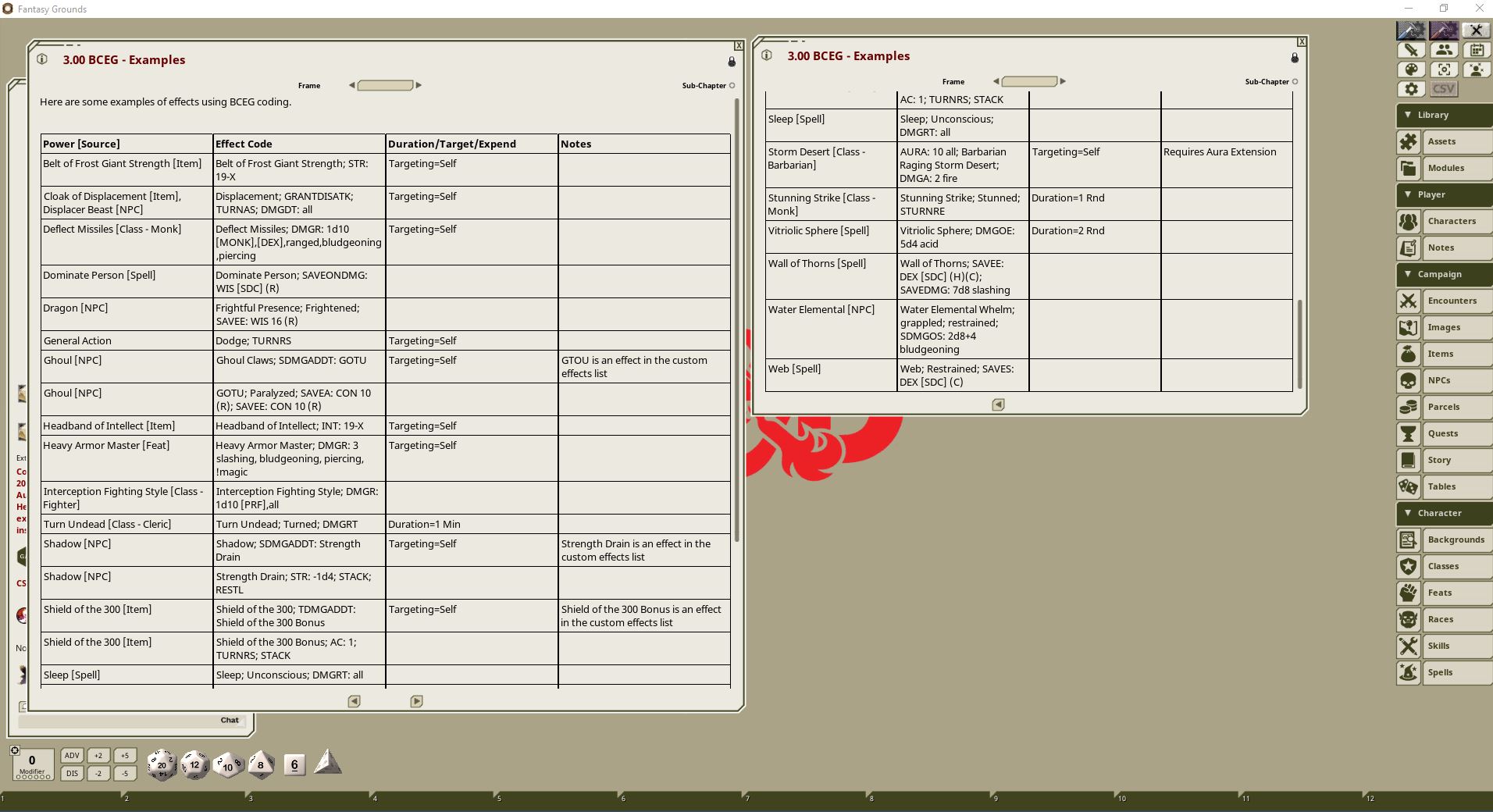The width and height of the screenshot is (1493, 812).
Task: Go to previous page in left BCEG window
Action: 354,701
